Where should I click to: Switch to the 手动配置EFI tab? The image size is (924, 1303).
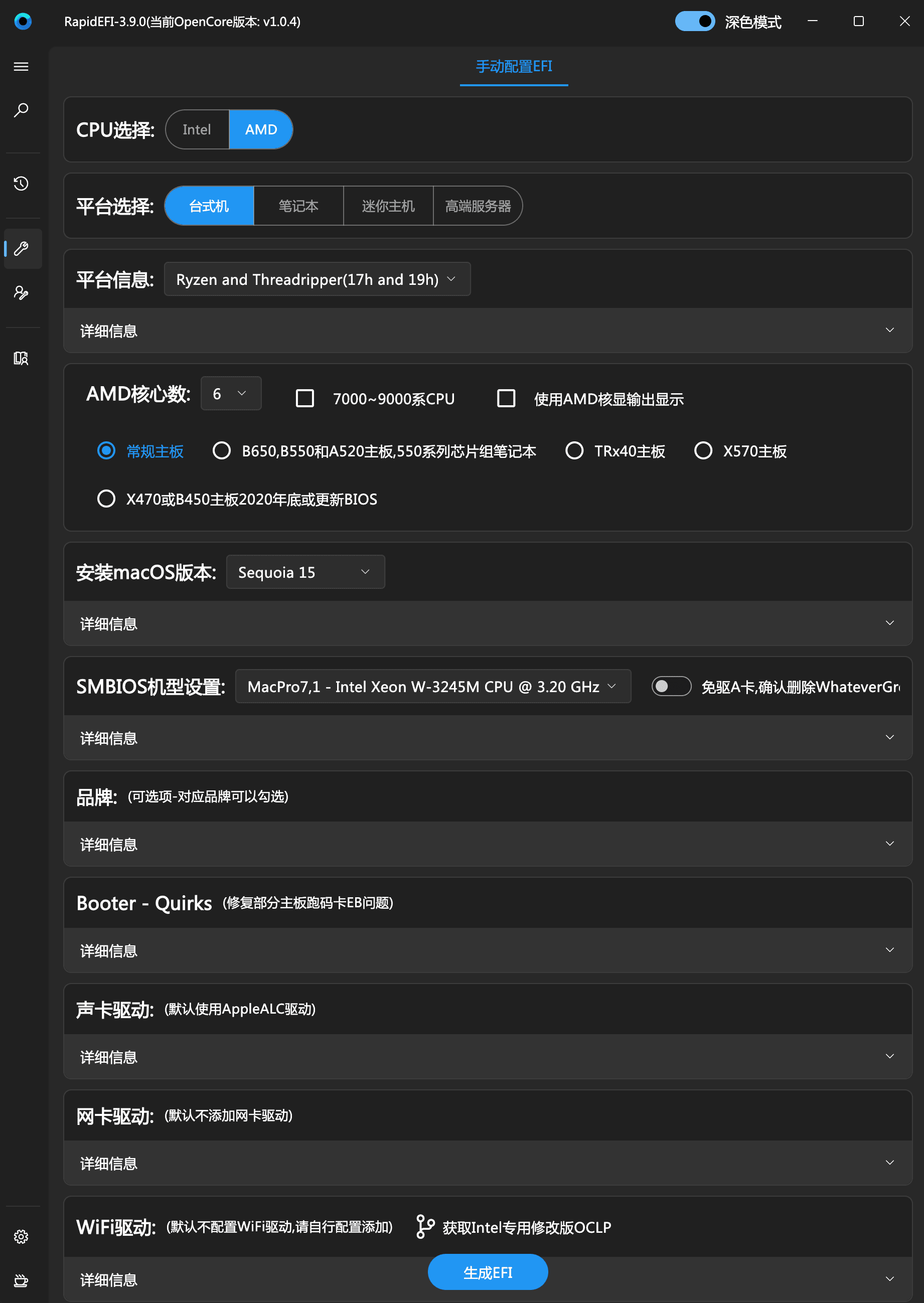coord(513,67)
